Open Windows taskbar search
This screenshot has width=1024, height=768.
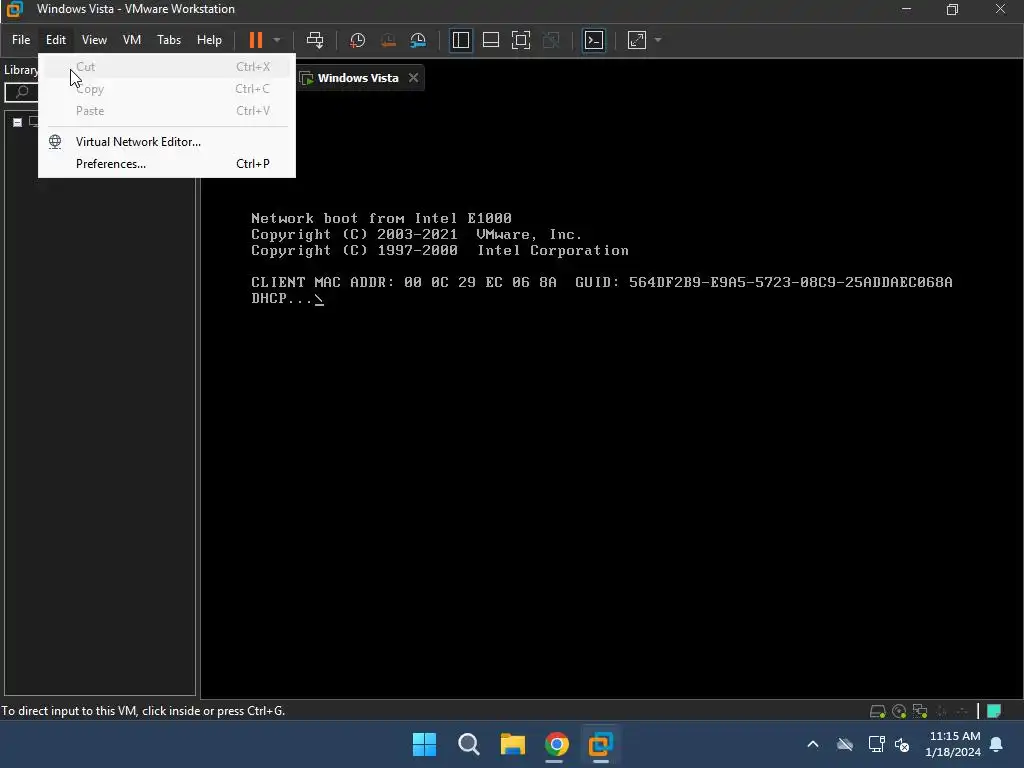point(468,744)
